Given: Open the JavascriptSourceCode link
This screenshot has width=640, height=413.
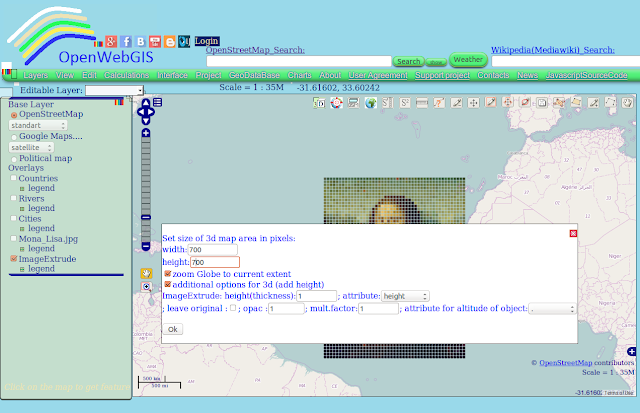Looking at the screenshot, I should pyautogui.click(x=587, y=75).
